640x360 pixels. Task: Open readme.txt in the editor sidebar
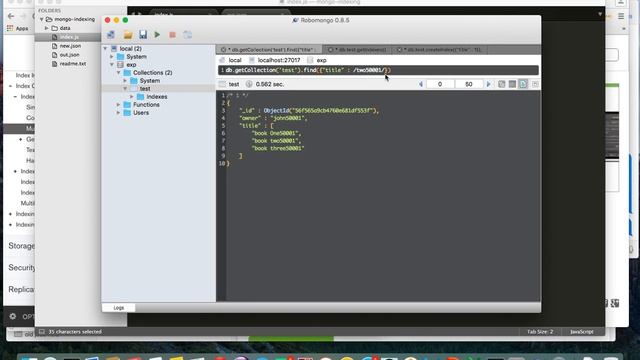pyautogui.click(x=73, y=64)
